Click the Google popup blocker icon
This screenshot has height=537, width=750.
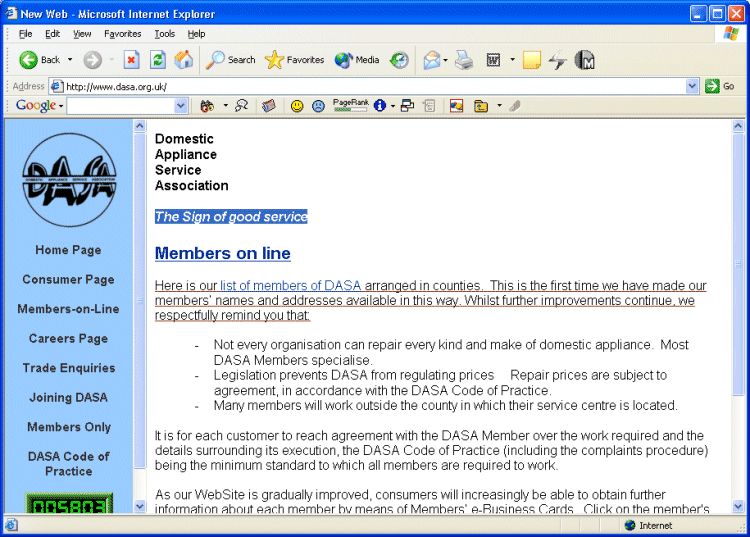click(x=407, y=106)
